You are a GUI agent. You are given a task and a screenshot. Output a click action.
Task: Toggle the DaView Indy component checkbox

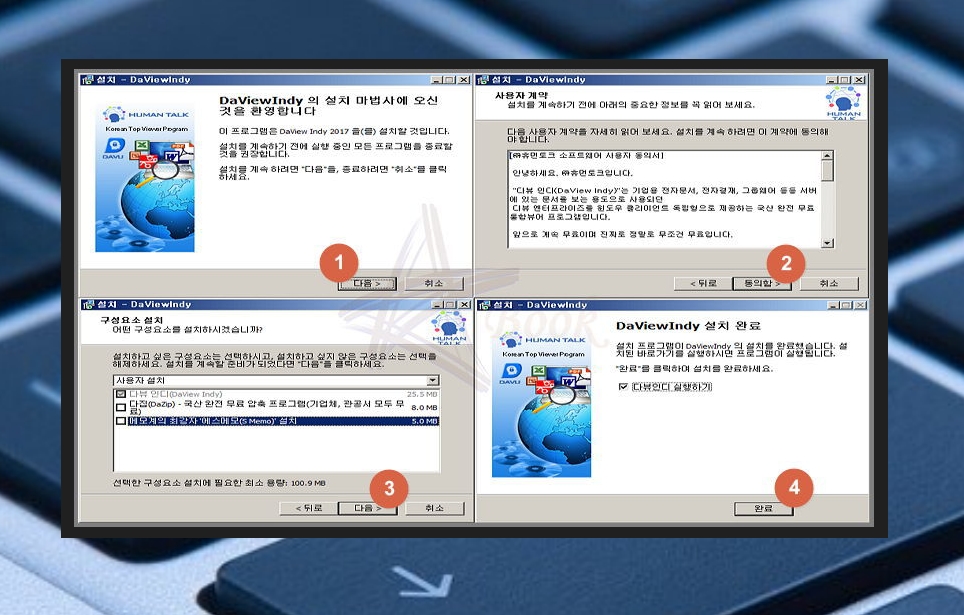[x=120, y=394]
